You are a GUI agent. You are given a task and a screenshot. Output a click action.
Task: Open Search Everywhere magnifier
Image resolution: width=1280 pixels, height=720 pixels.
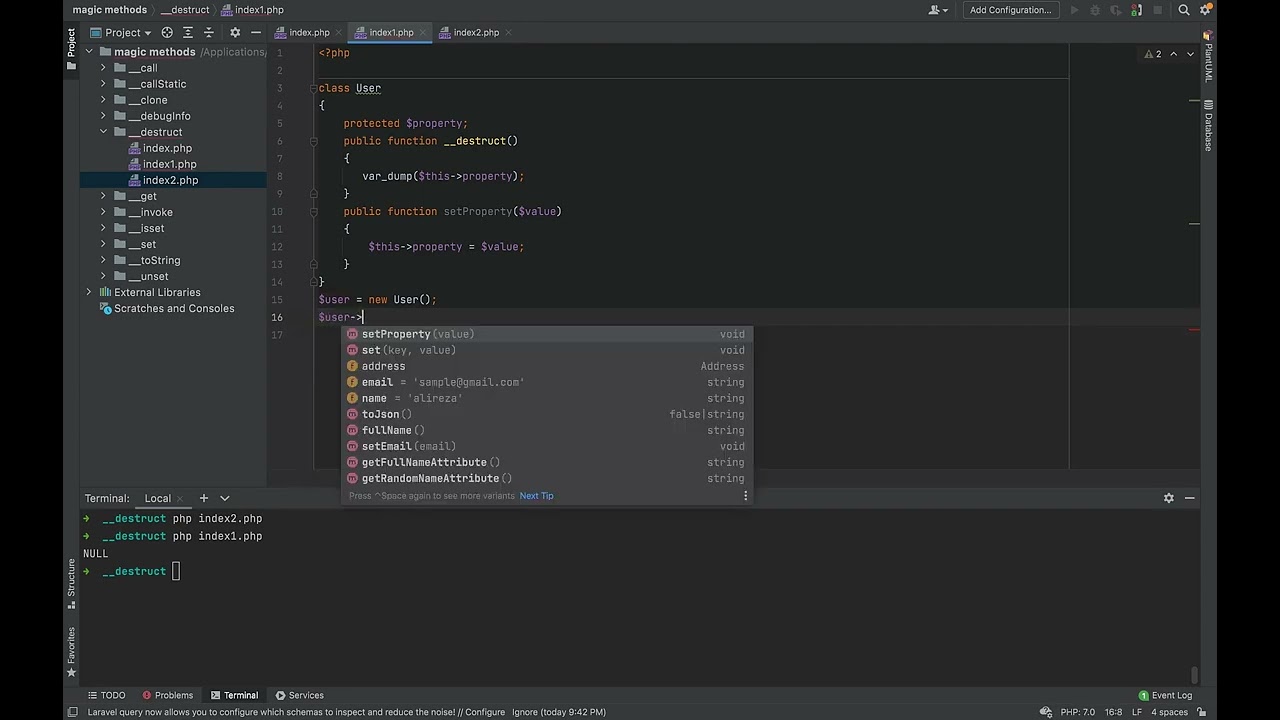(1184, 10)
